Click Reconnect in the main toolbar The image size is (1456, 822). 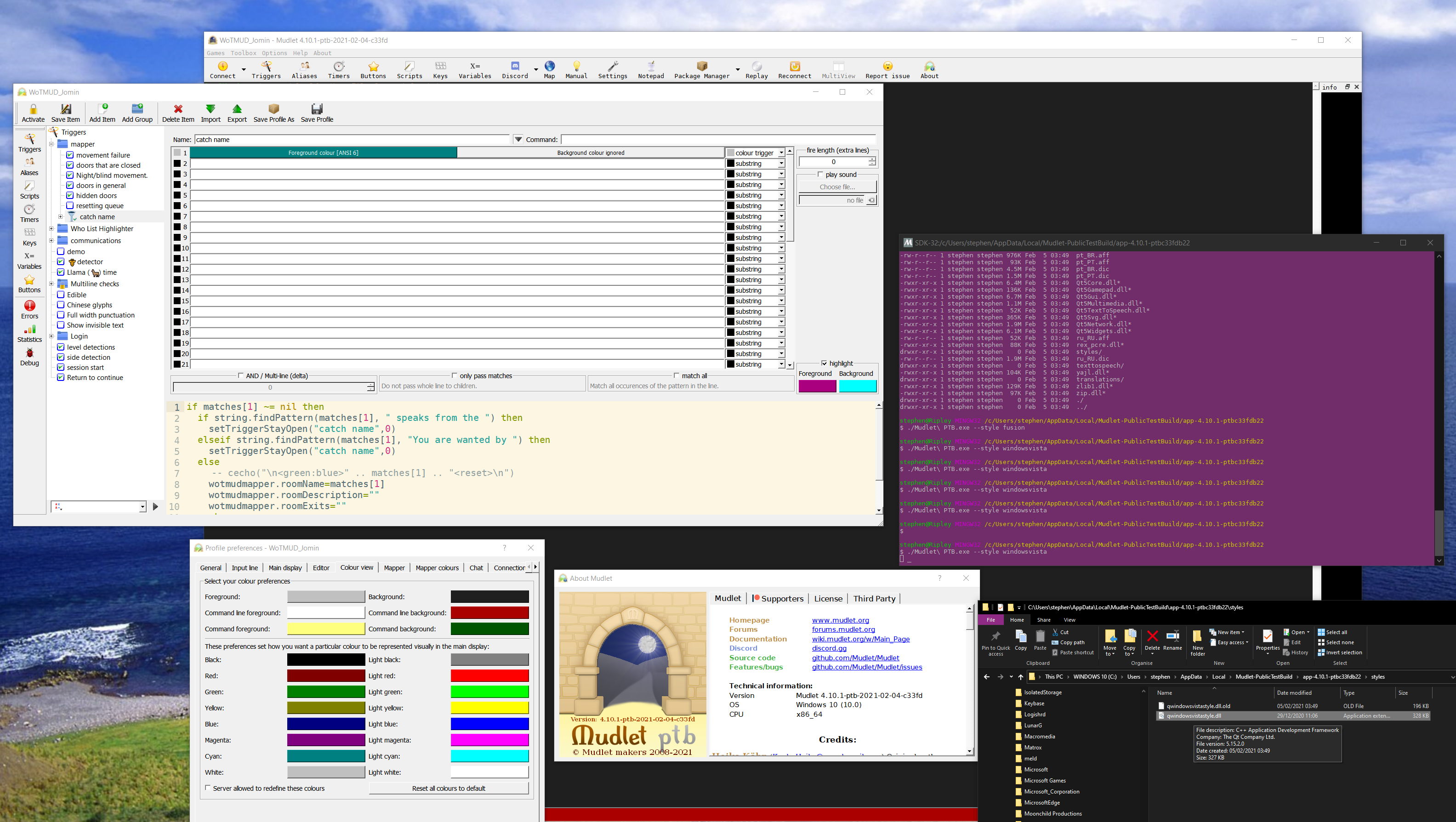point(794,70)
